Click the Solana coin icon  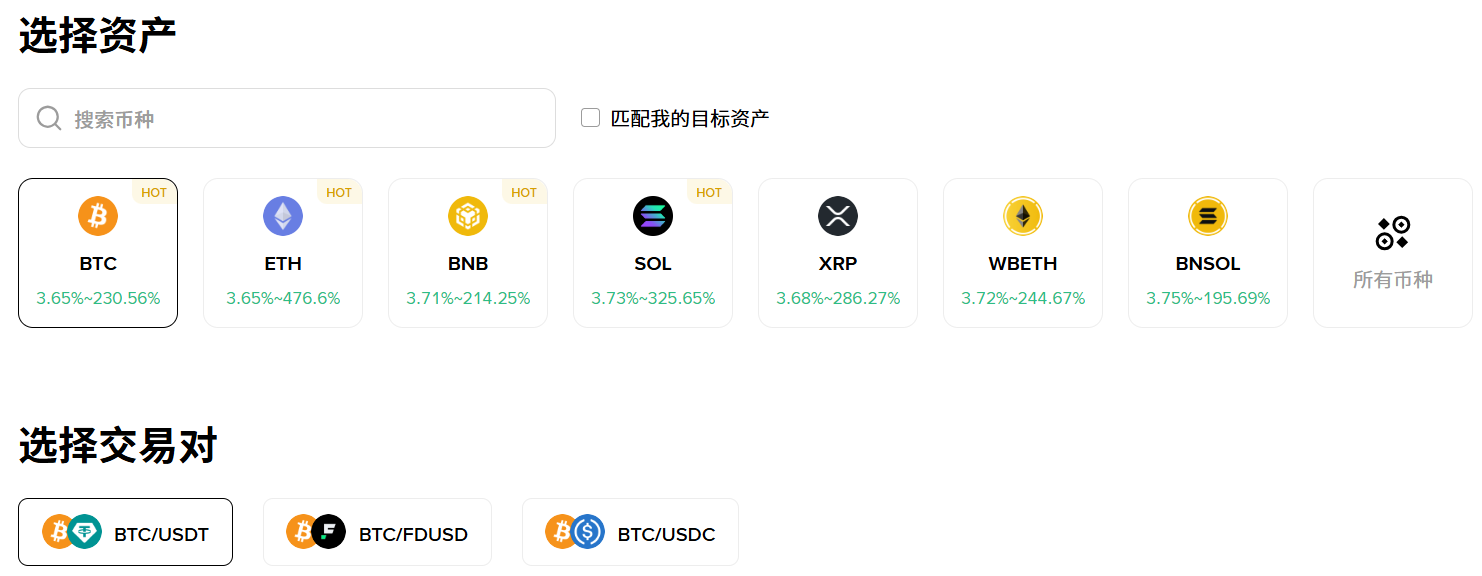[653, 216]
